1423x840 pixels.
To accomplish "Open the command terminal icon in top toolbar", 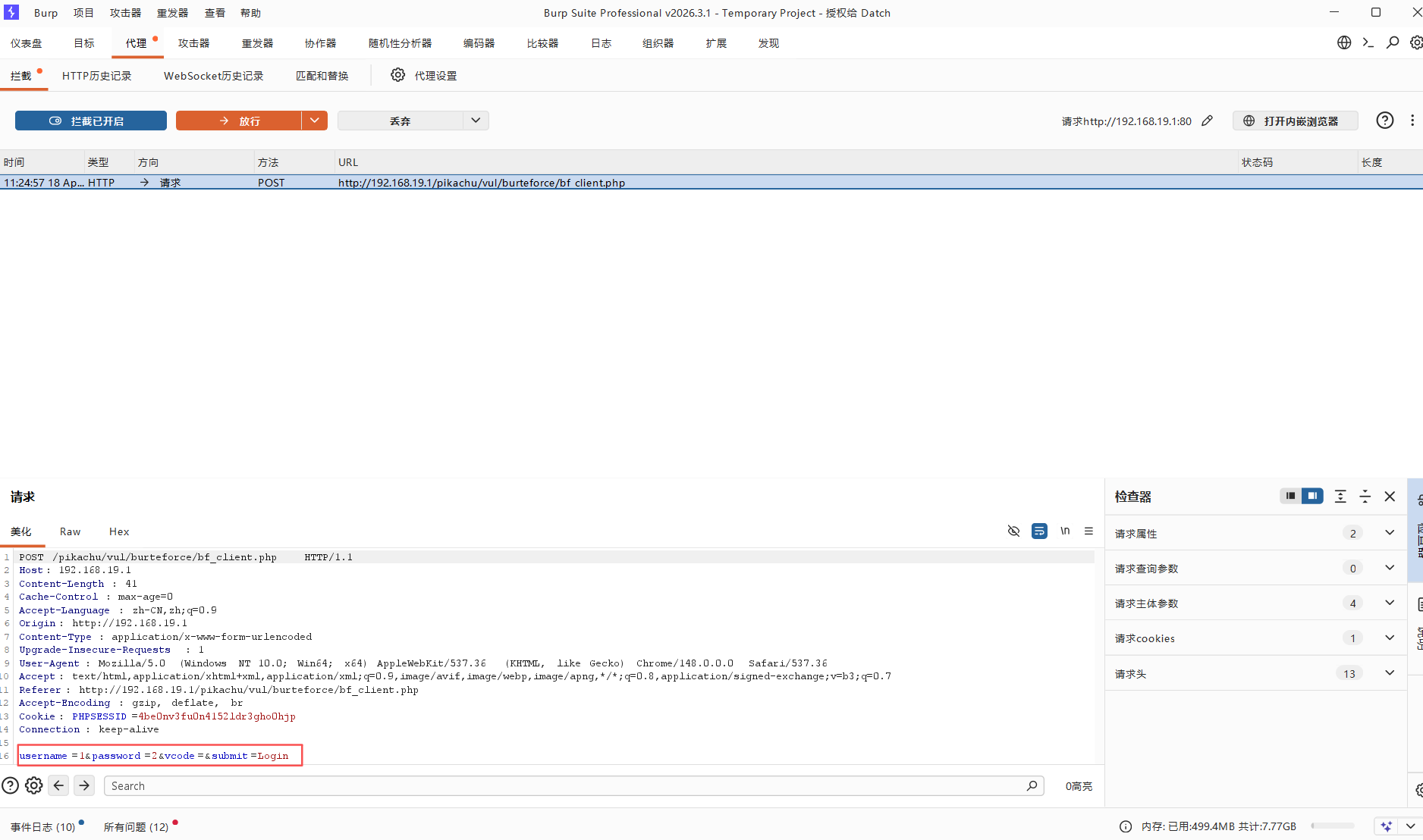I will click(1368, 42).
